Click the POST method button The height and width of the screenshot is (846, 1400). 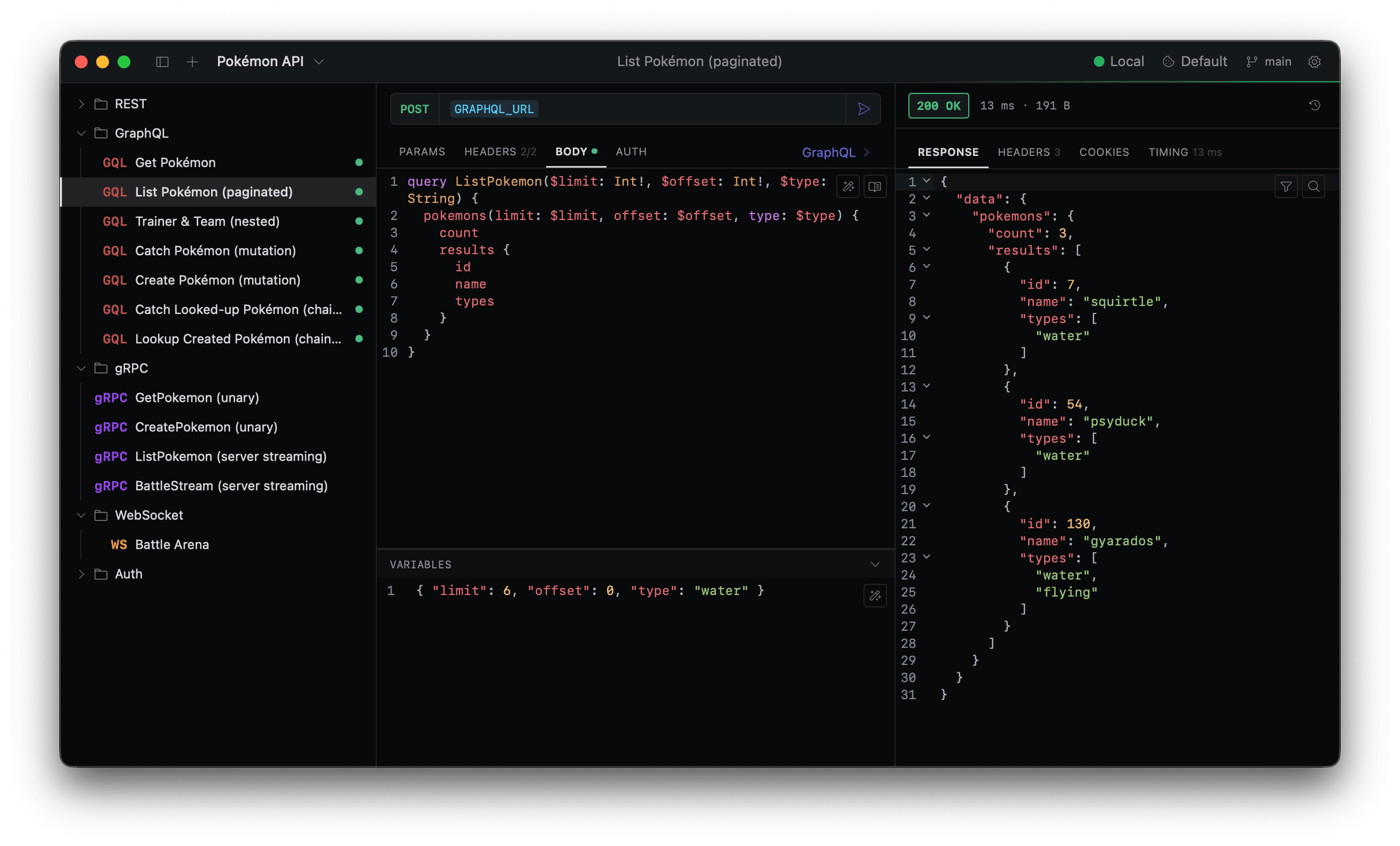coord(414,109)
